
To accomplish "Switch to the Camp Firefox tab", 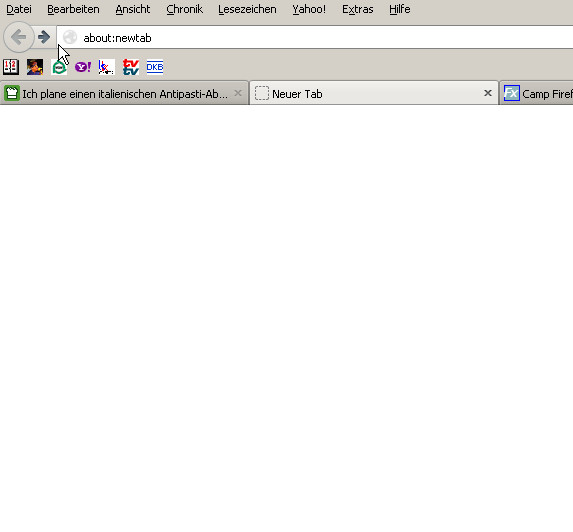I will [x=536, y=94].
